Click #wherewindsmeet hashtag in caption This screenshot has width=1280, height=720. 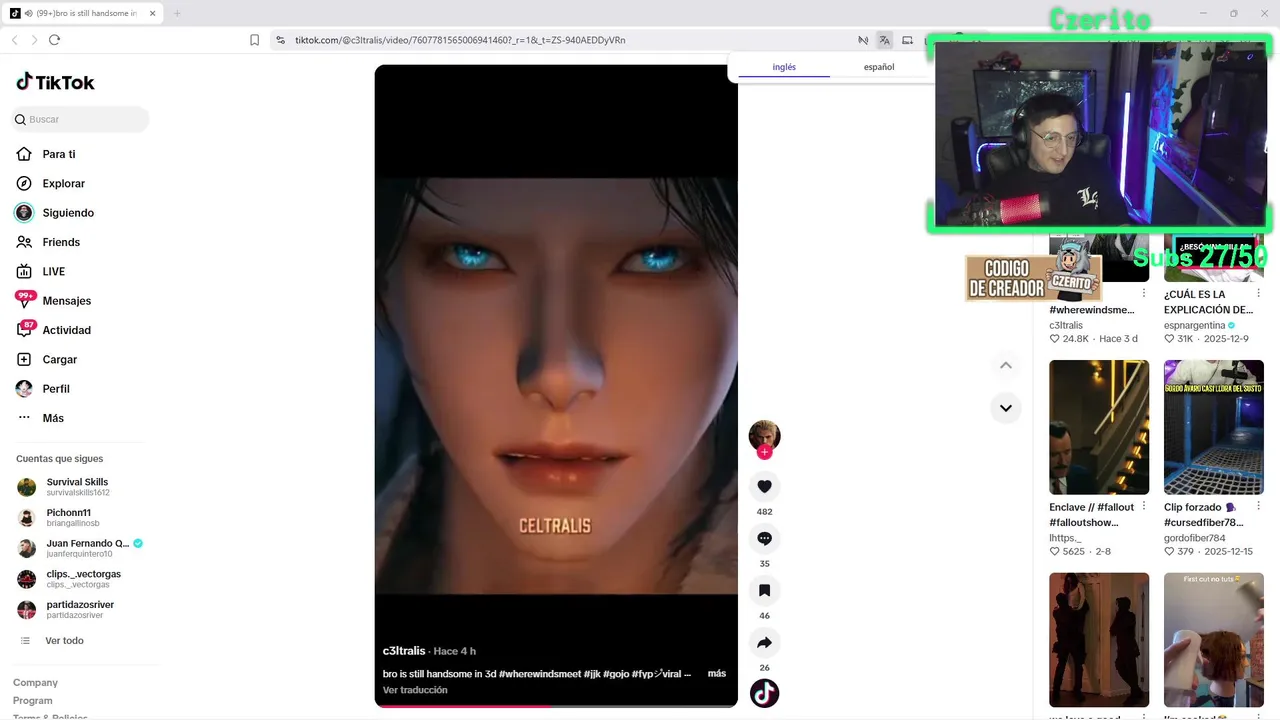540,674
